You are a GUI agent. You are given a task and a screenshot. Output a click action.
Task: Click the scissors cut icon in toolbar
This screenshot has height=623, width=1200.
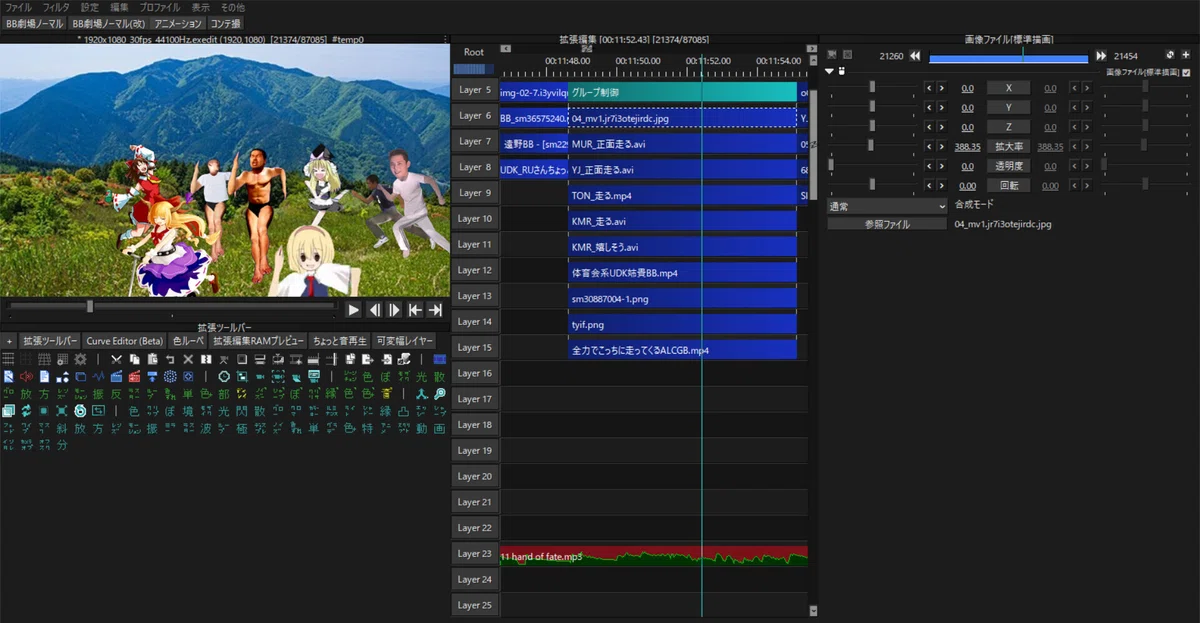point(117,358)
